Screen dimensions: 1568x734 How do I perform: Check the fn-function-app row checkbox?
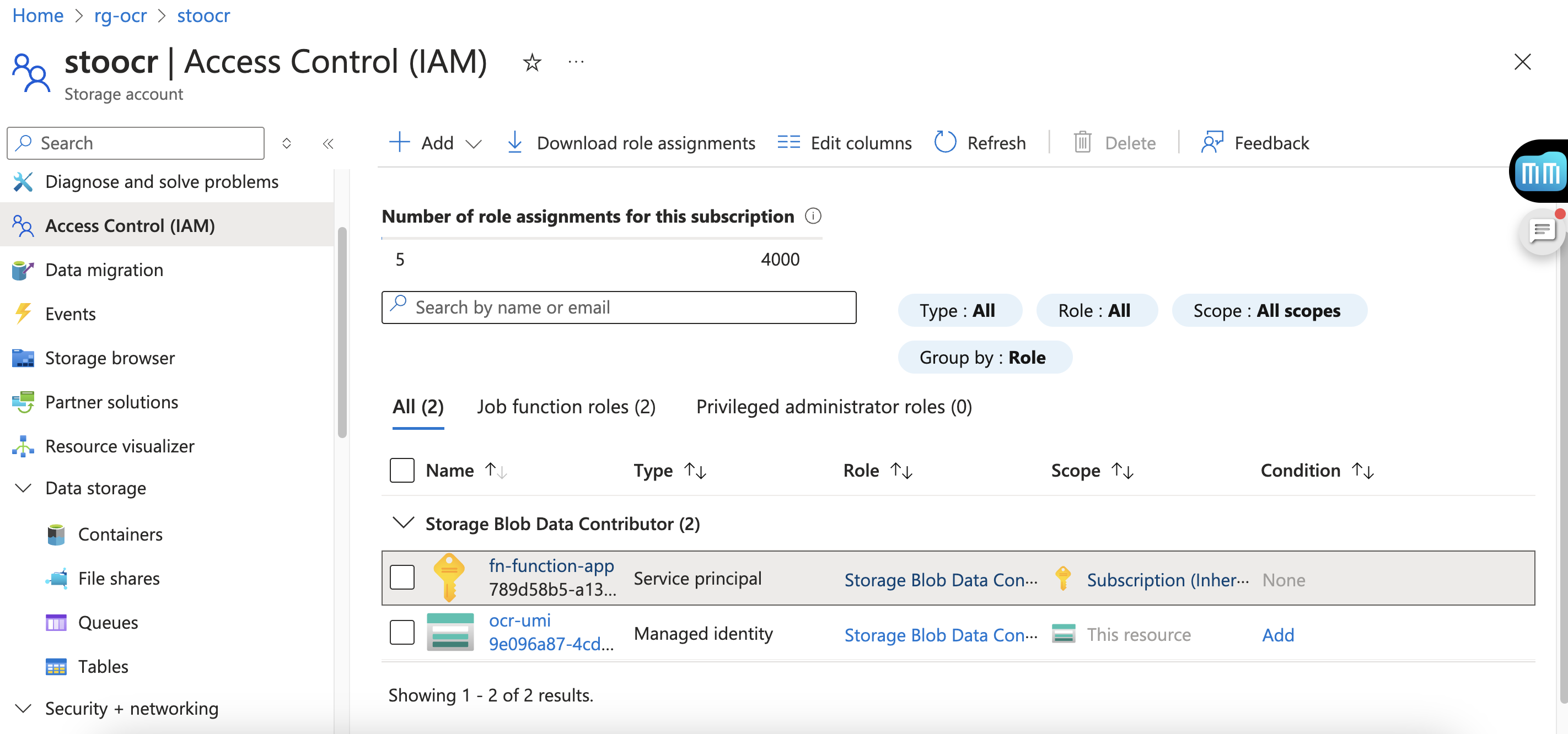[x=402, y=578]
